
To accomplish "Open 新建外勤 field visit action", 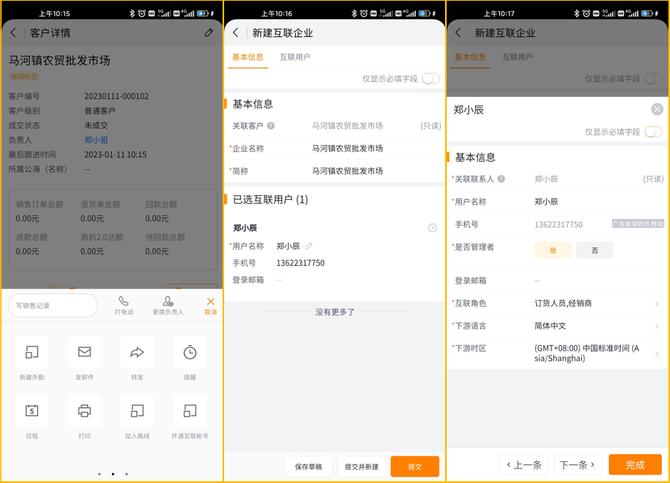I will point(31,353).
